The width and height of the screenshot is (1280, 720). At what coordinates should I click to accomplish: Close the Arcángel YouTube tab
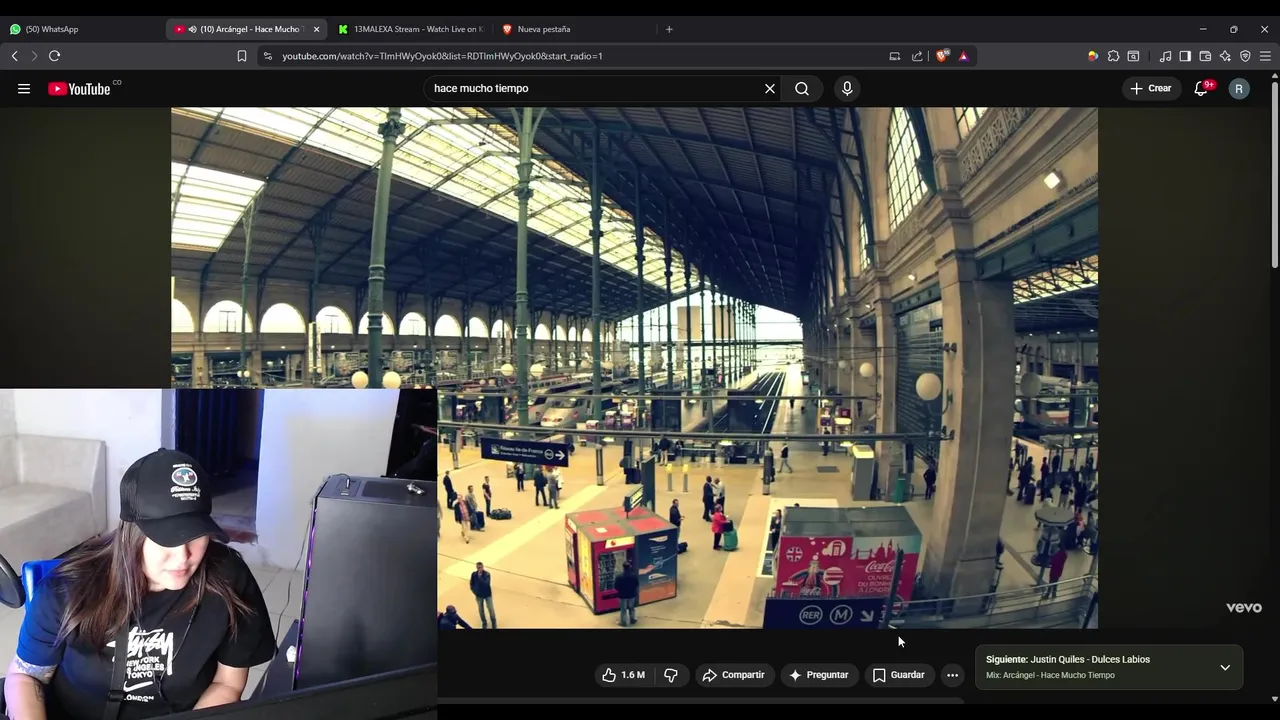pos(316,29)
